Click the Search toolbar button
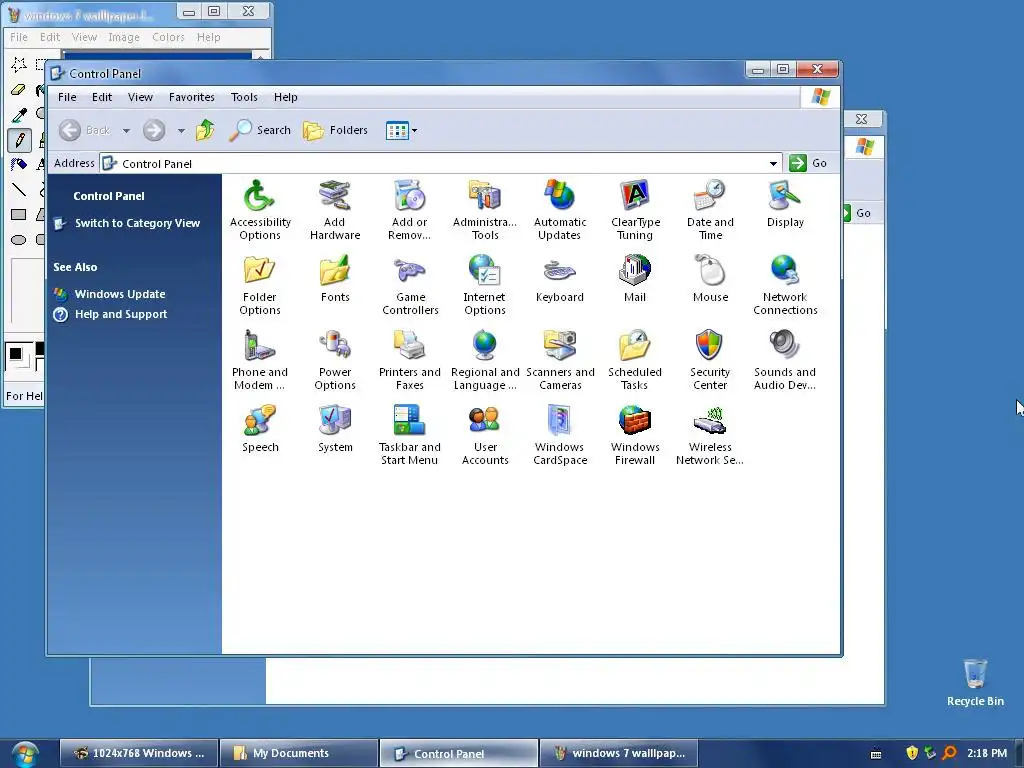 point(259,130)
